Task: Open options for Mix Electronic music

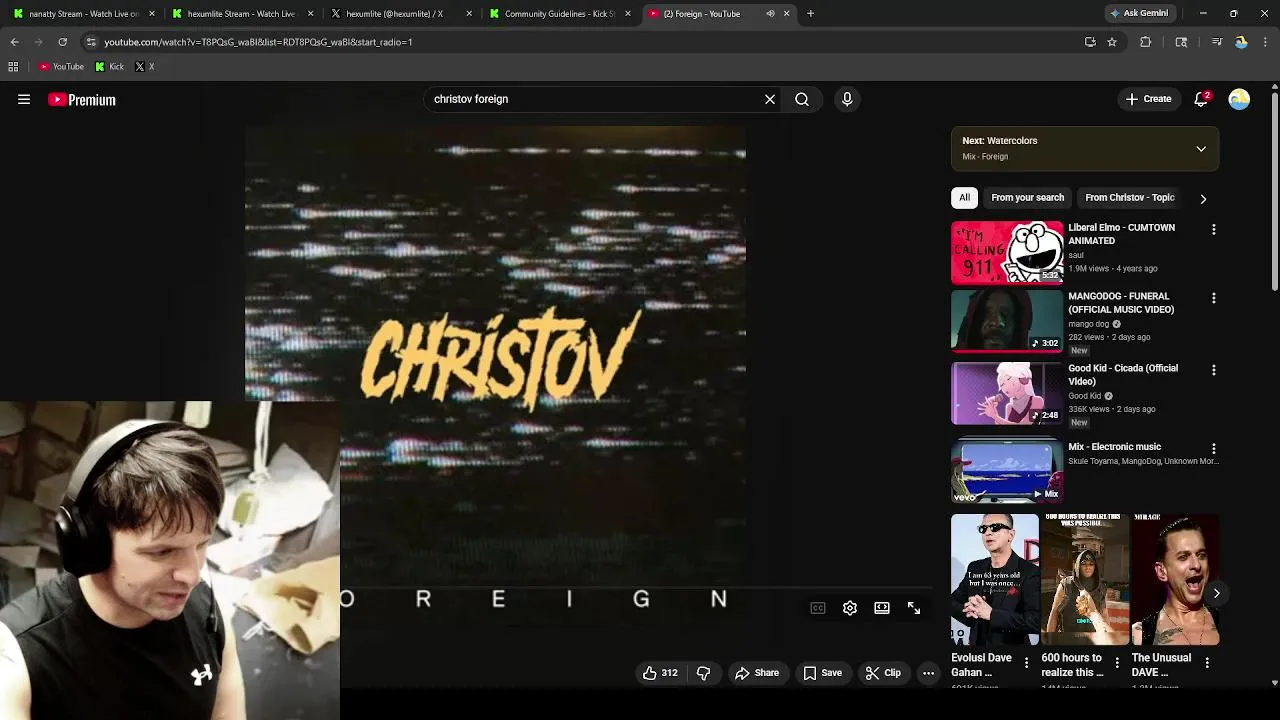Action: click(x=1213, y=449)
